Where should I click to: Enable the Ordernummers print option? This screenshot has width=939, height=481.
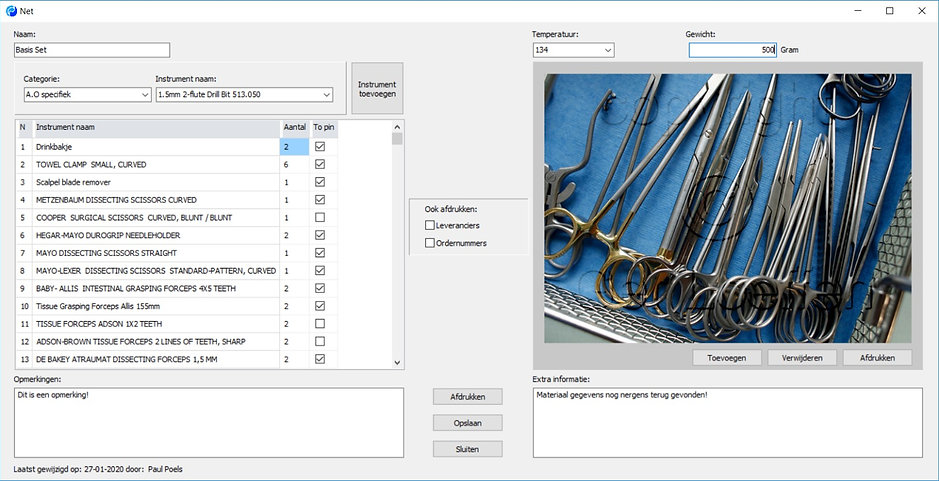click(x=429, y=243)
